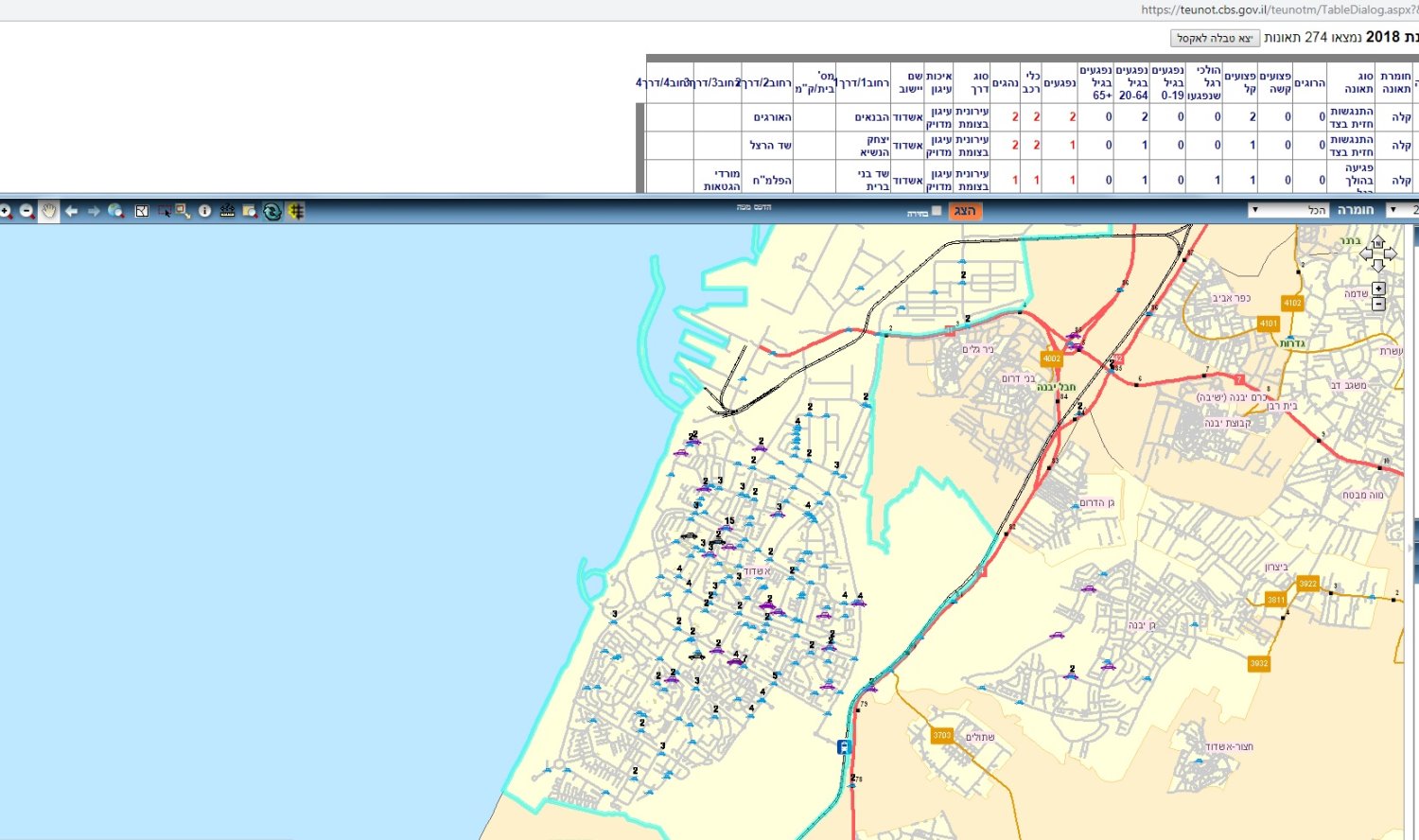Select the rectangle selection tool
This screenshot has width=1419, height=840.
pyautogui.click(x=165, y=211)
